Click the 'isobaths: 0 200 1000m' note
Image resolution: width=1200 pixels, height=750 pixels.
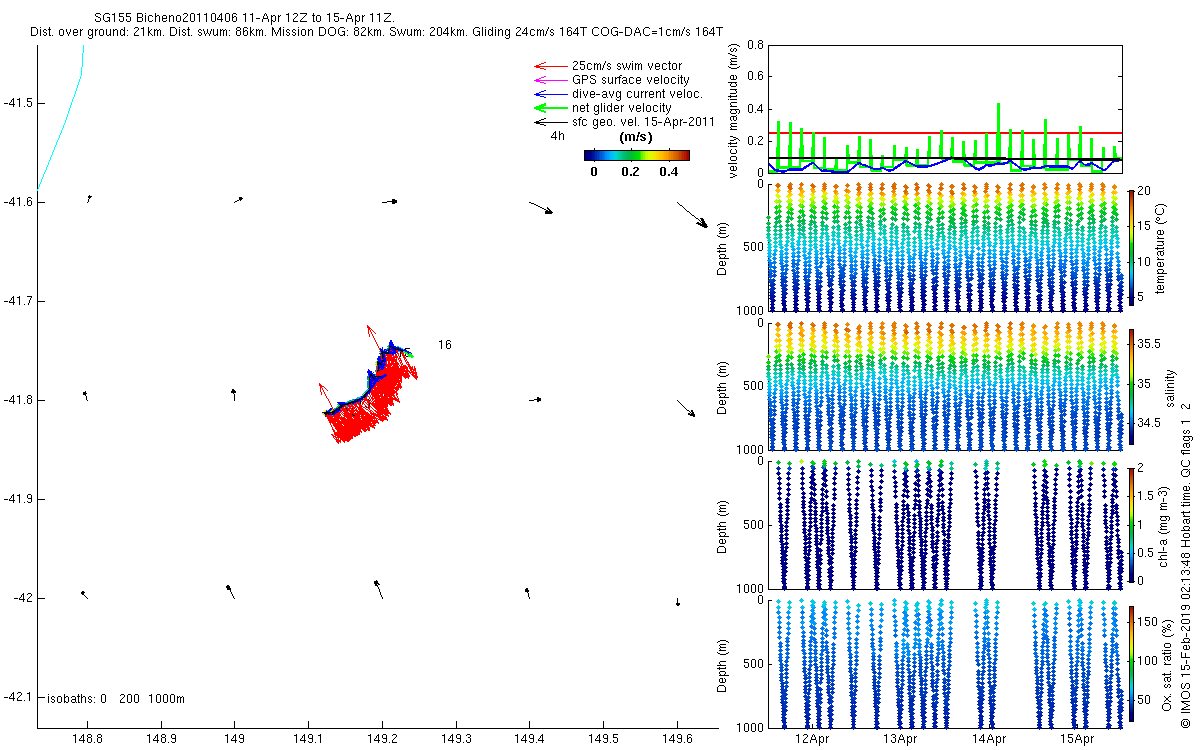point(116,698)
